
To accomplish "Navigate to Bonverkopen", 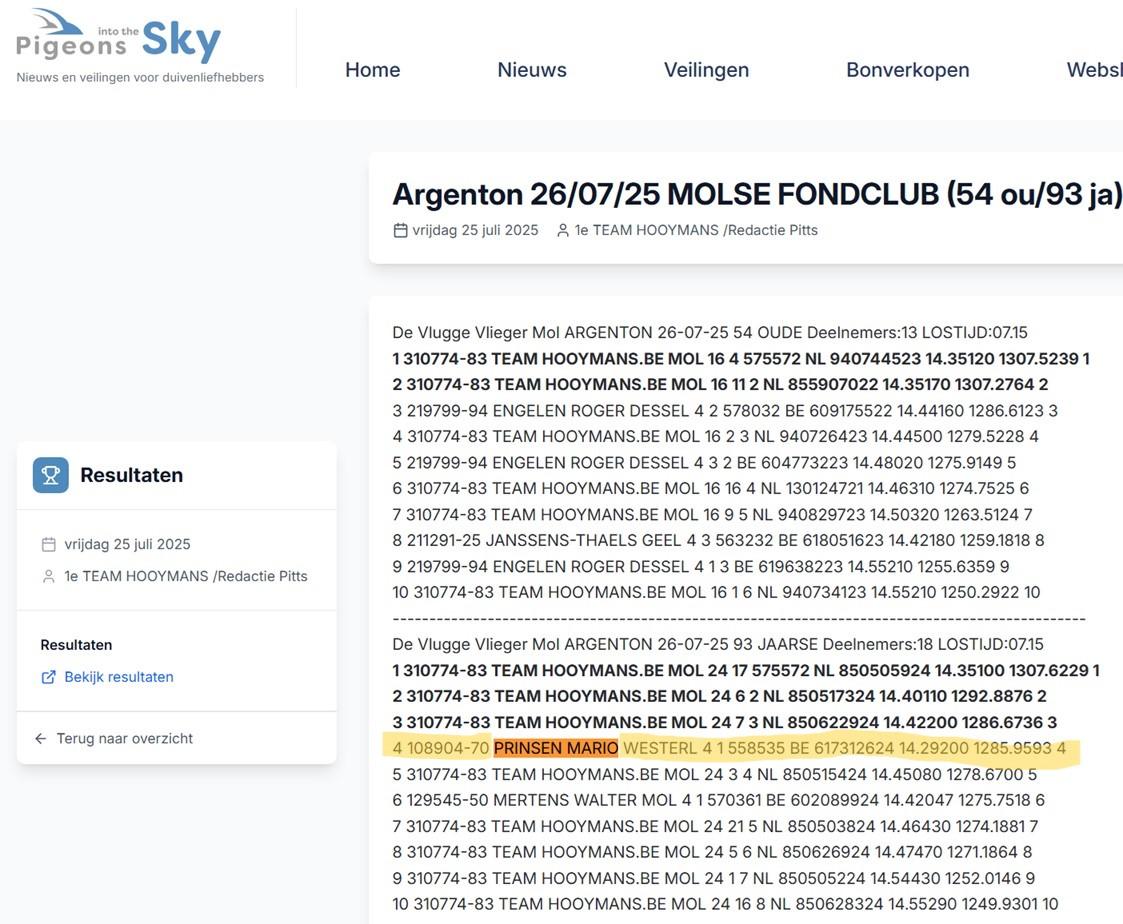I will pyautogui.click(x=908, y=68).
